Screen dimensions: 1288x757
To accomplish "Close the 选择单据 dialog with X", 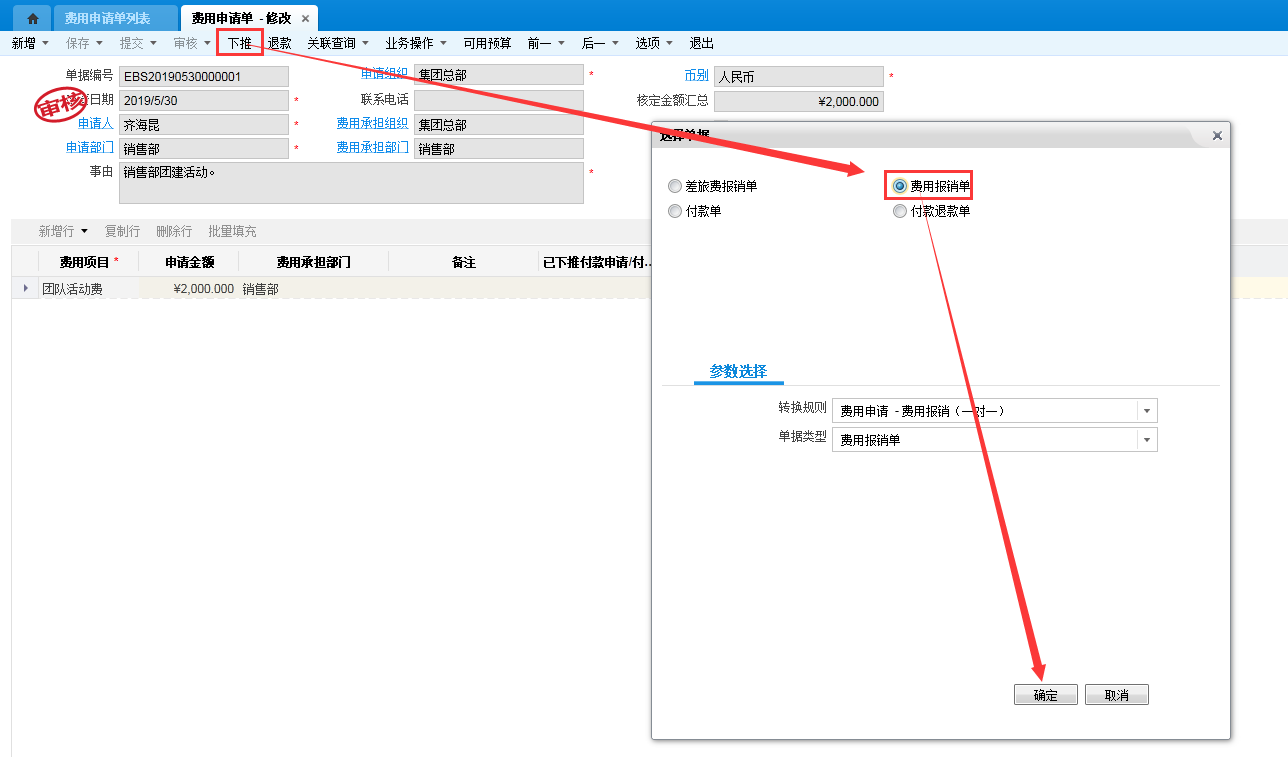I will [1216, 136].
